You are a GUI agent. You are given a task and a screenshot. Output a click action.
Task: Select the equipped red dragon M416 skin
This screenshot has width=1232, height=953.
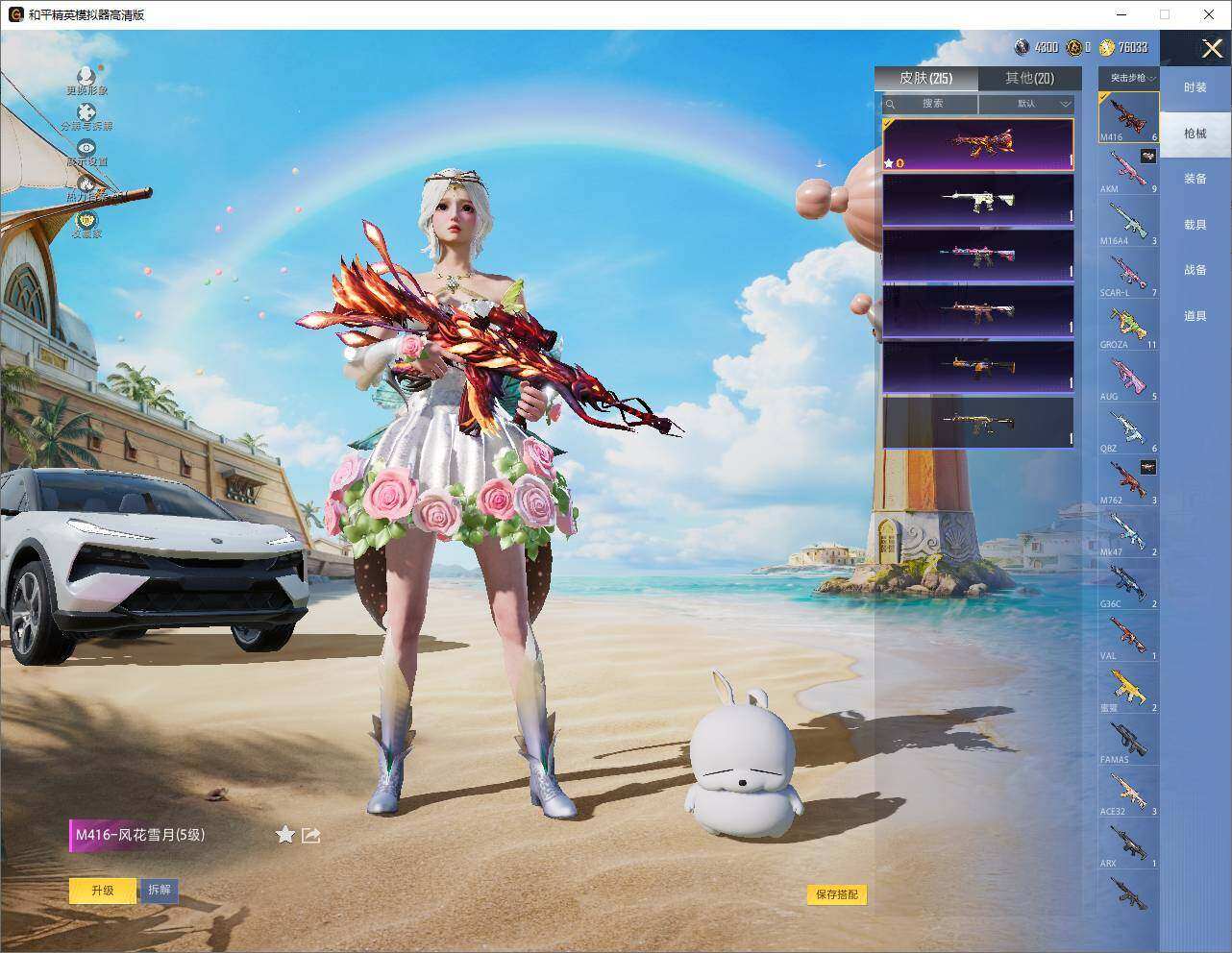coord(978,145)
